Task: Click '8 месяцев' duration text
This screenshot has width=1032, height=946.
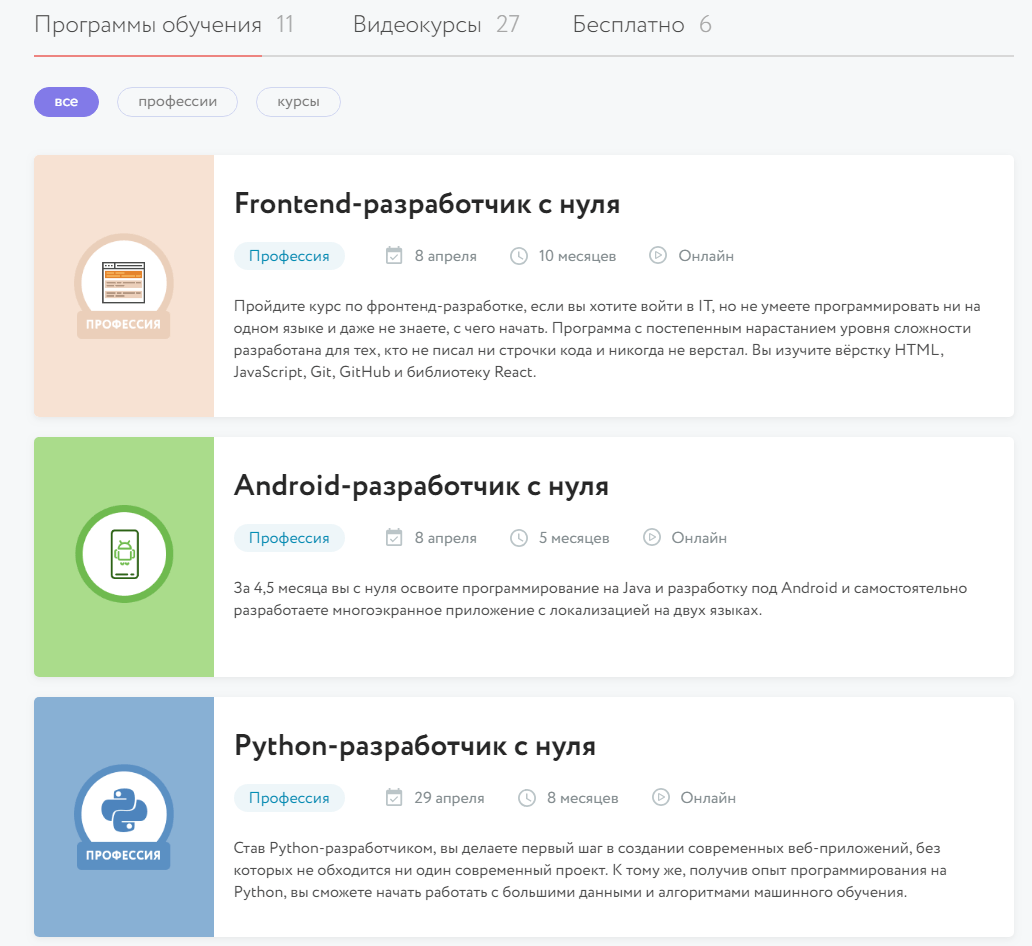Action: click(x=582, y=798)
